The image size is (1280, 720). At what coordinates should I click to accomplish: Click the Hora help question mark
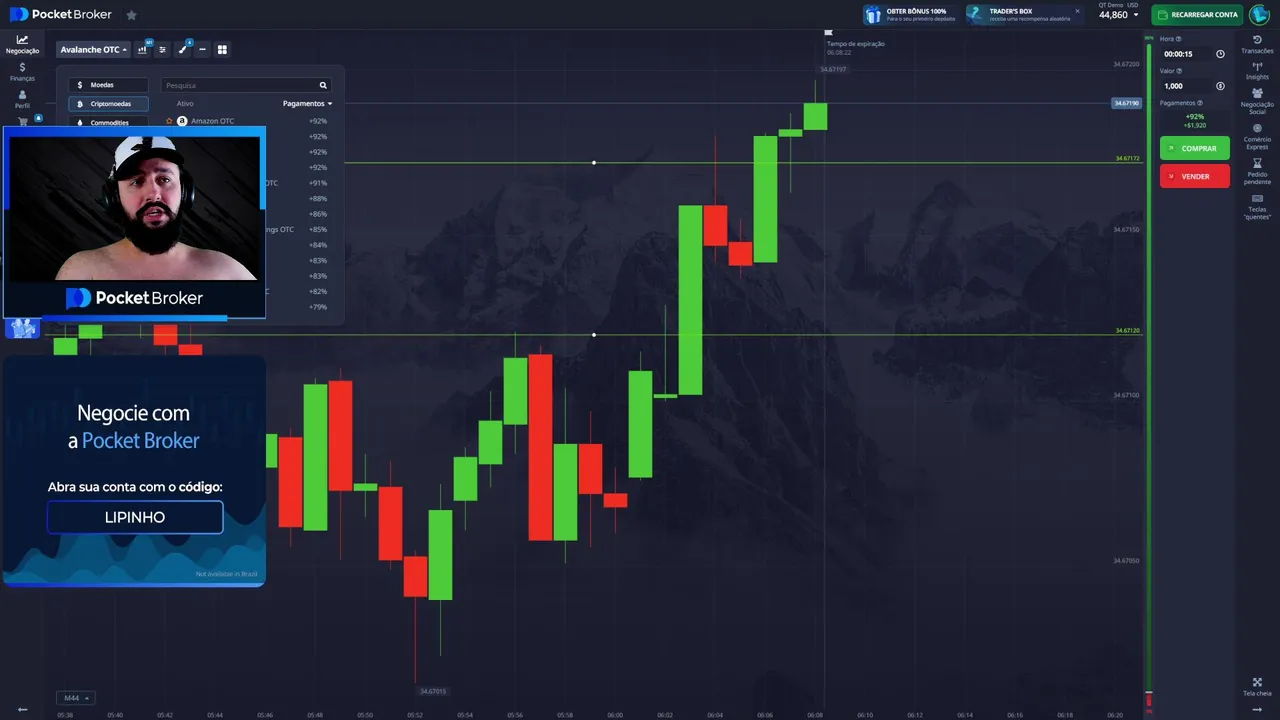1179,39
